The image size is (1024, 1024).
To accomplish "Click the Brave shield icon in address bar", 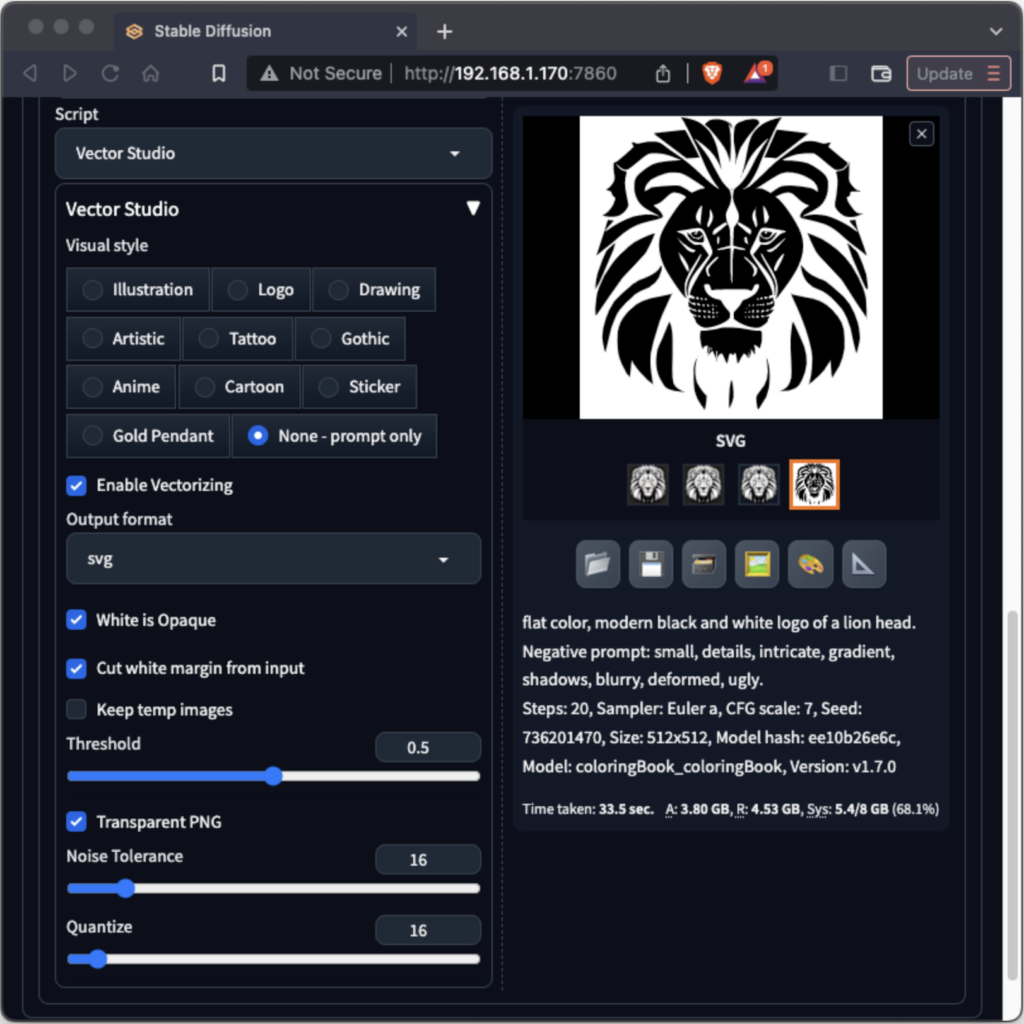I will coord(712,72).
